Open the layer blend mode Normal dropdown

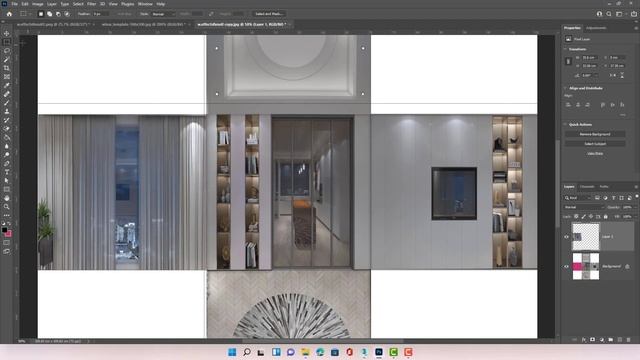click(584, 207)
